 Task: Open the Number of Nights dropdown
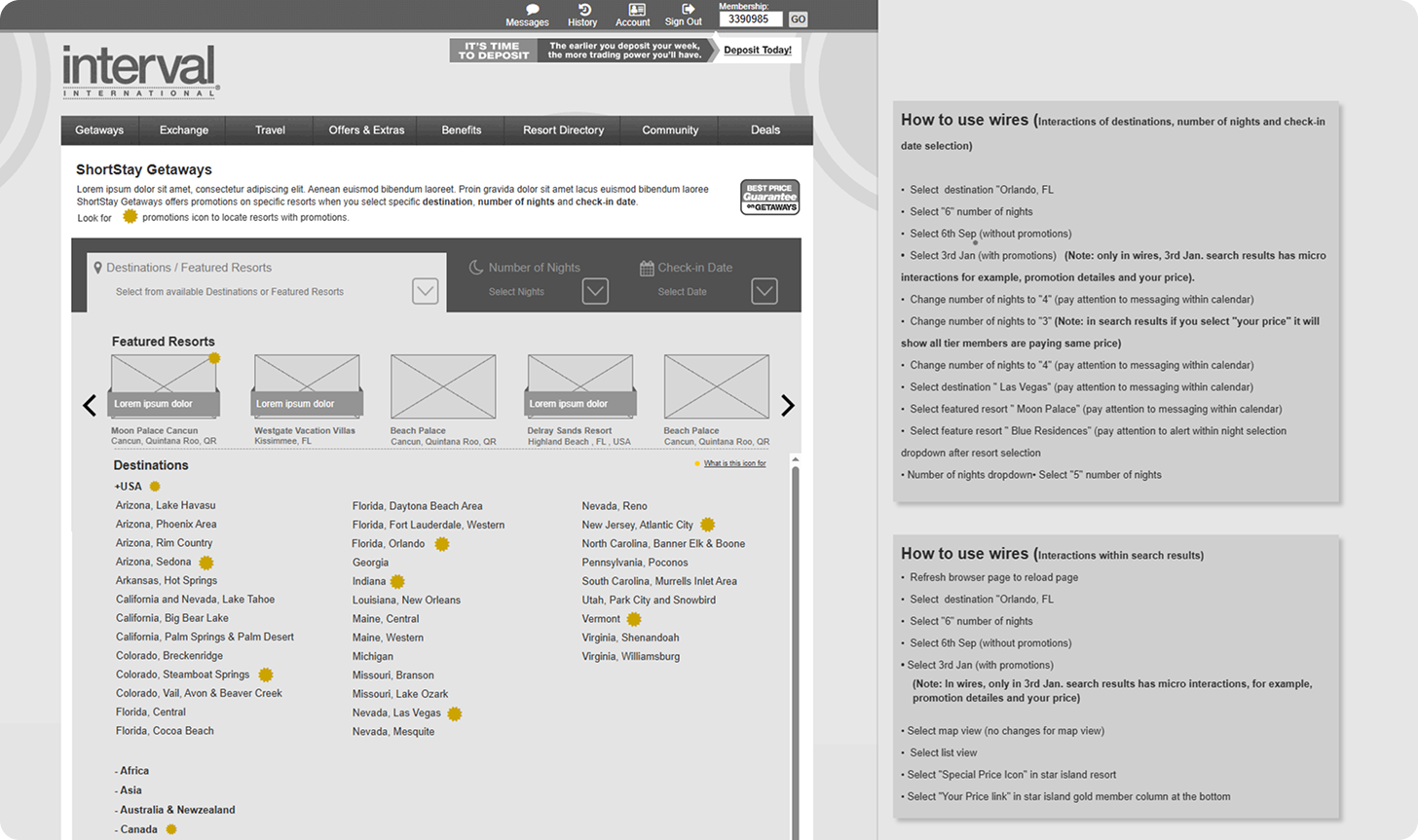595,291
